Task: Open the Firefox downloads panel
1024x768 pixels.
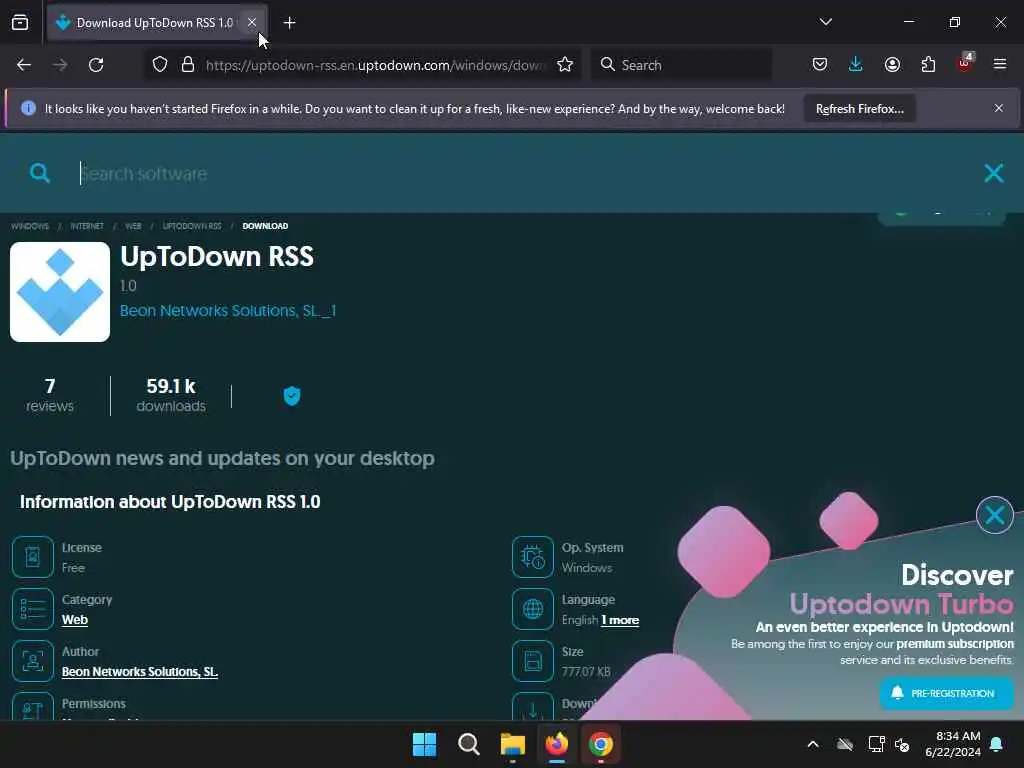Action: [x=856, y=65]
